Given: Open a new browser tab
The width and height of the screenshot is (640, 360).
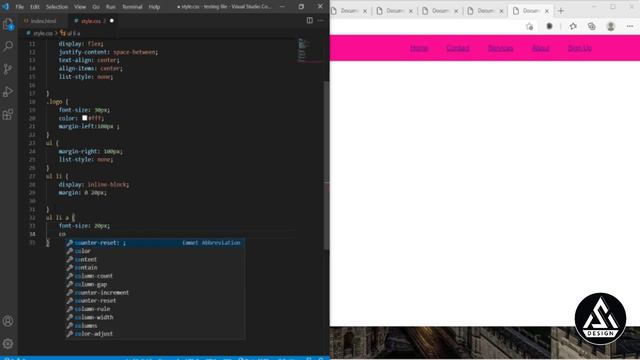Looking at the screenshot, I should click(561, 11).
